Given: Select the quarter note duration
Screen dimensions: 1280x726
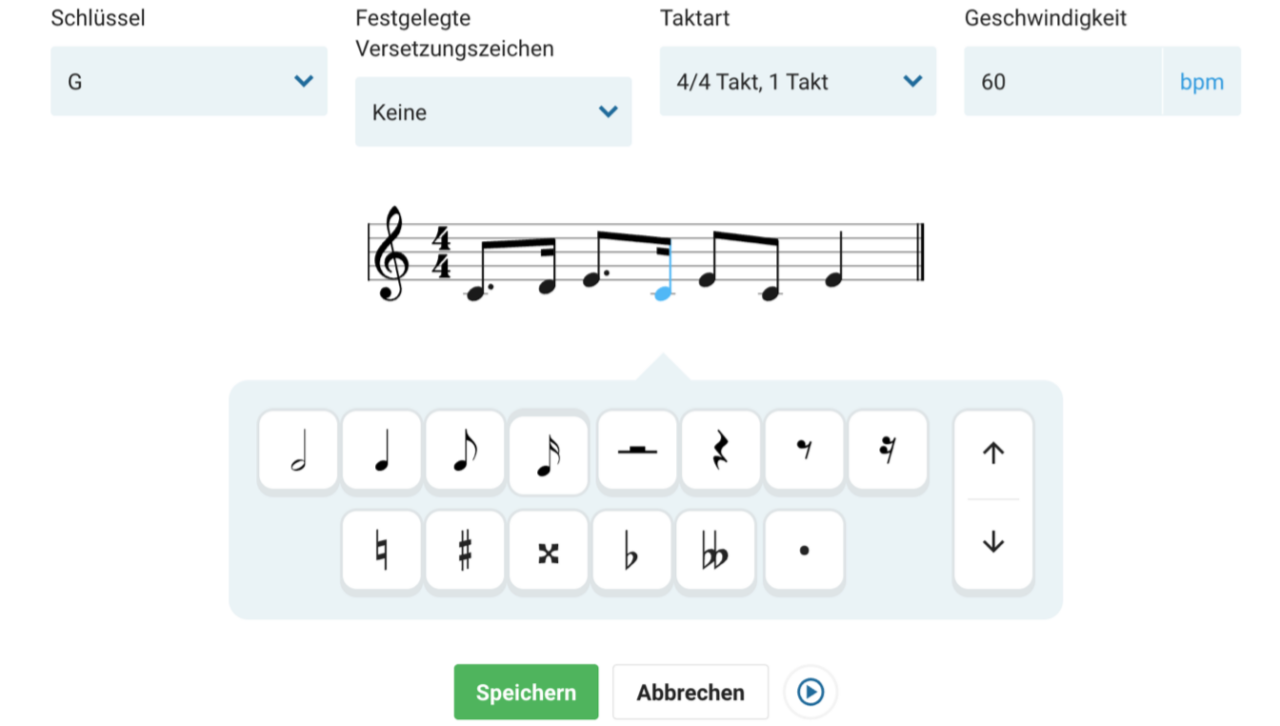Looking at the screenshot, I should pos(382,450).
